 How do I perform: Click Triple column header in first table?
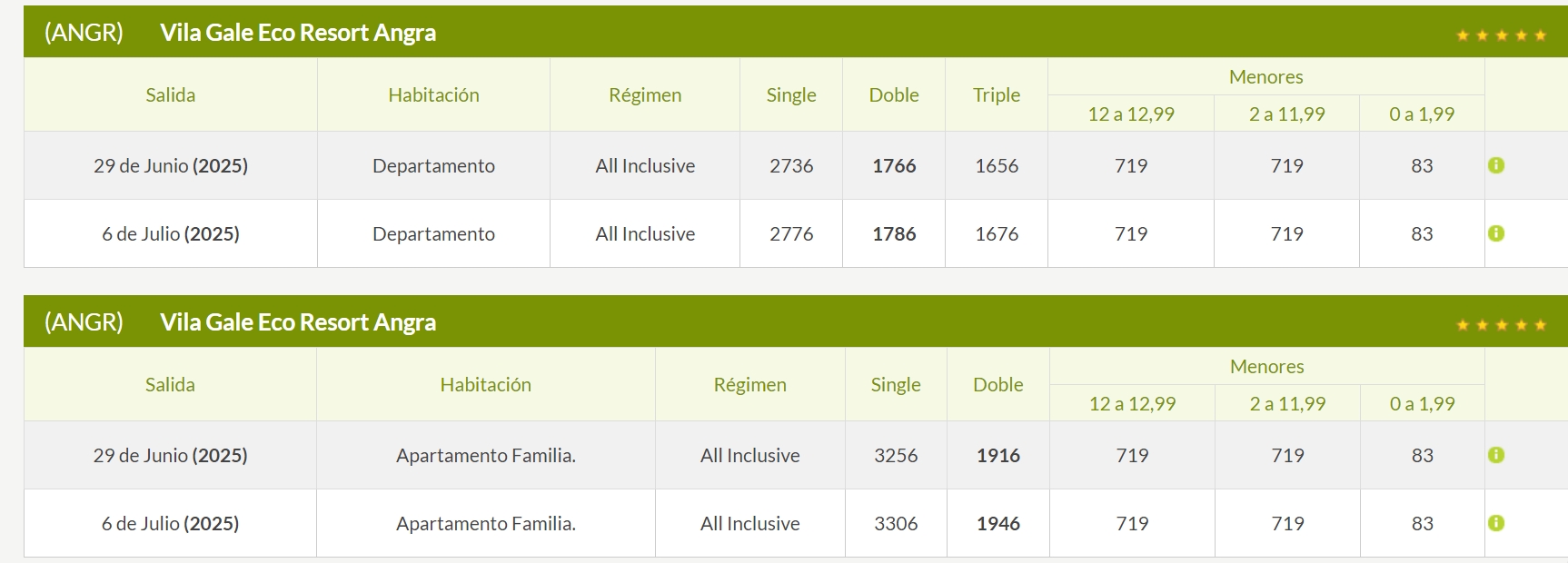pyautogui.click(x=997, y=94)
